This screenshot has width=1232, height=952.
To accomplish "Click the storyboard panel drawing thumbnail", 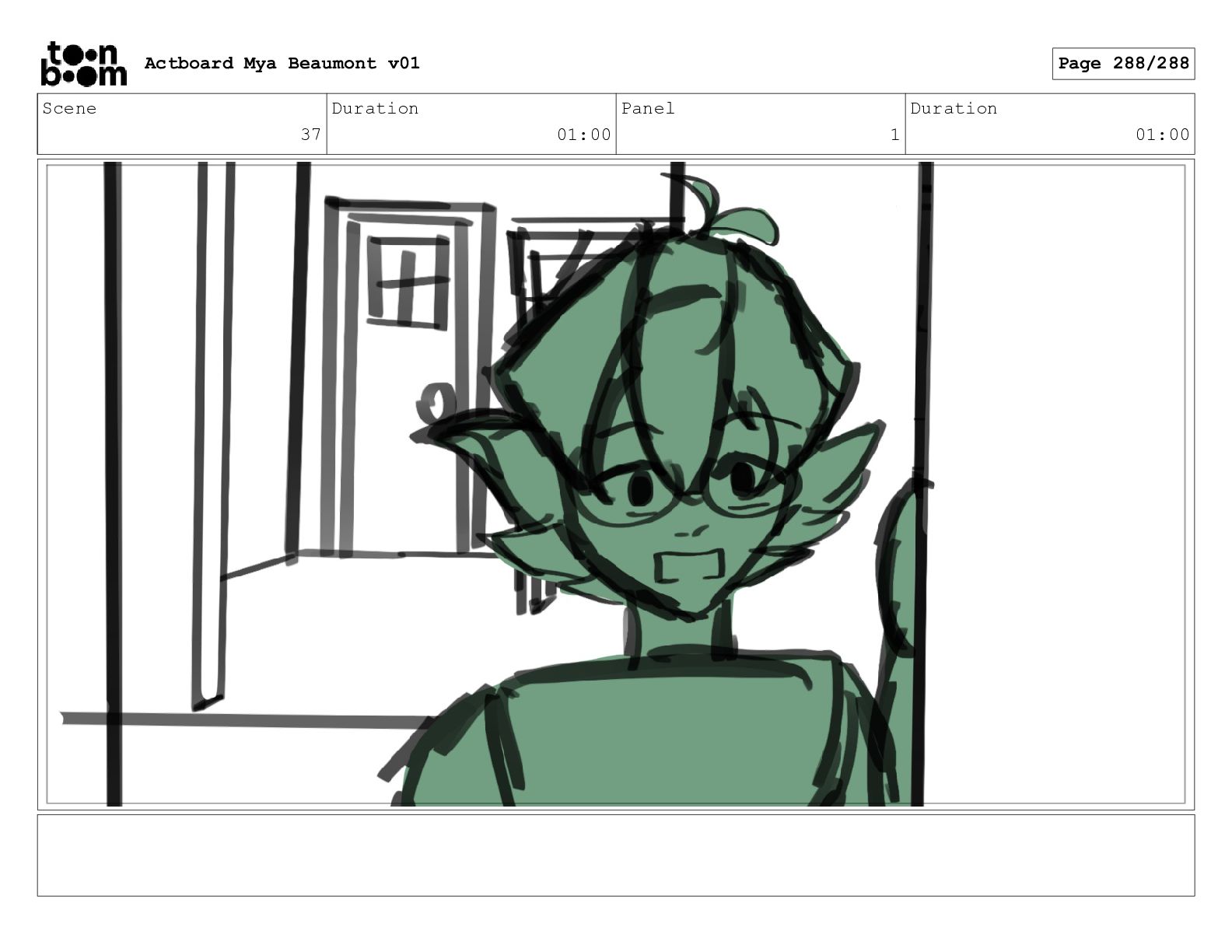I will (x=615, y=484).
